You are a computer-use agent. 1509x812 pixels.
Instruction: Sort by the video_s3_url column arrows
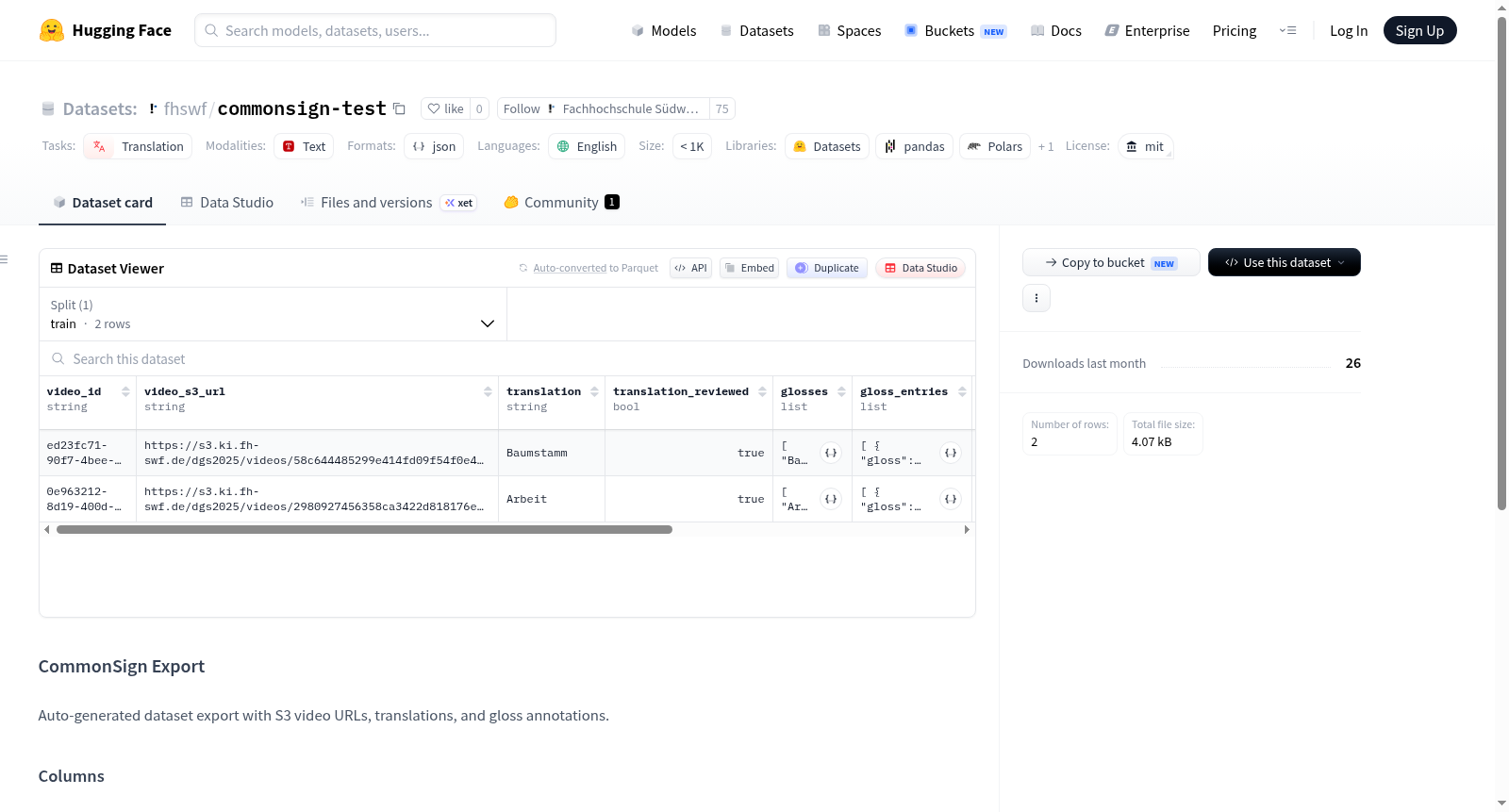click(x=488, y=391)
